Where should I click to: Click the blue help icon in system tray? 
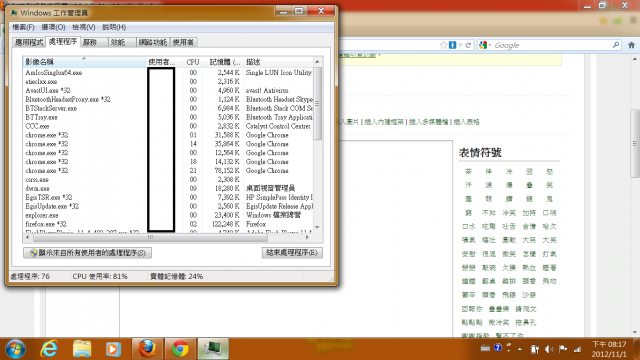498,348
